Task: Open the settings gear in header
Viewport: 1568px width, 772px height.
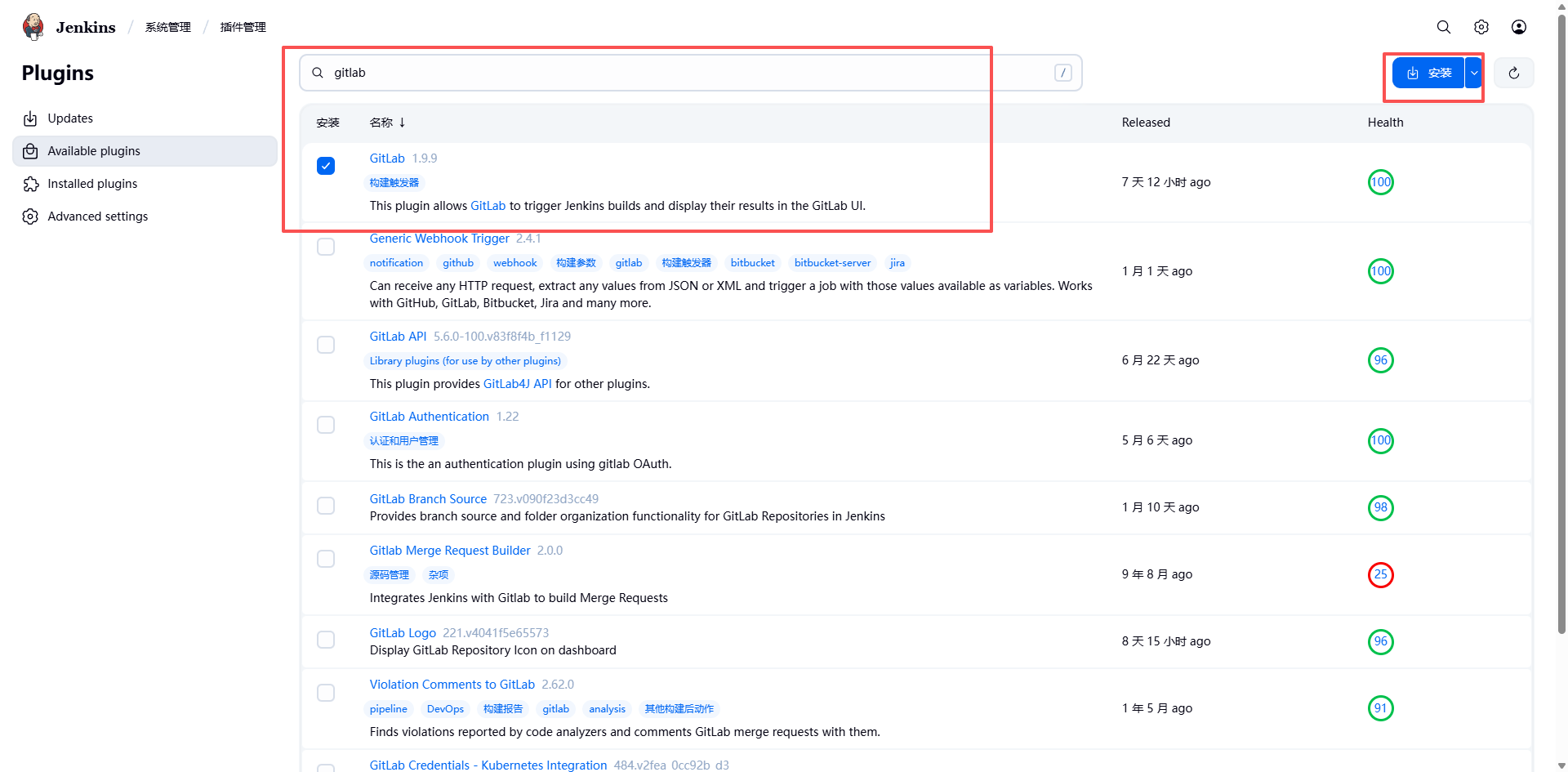Action: (1481, 27)
